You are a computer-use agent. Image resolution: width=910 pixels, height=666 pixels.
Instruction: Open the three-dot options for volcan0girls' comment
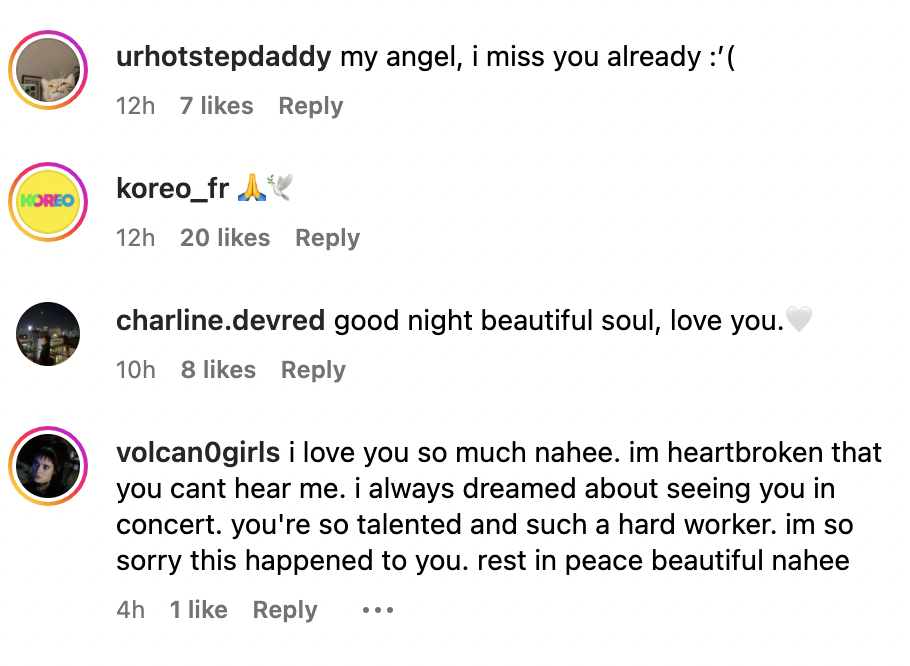(x=378, y=609)
